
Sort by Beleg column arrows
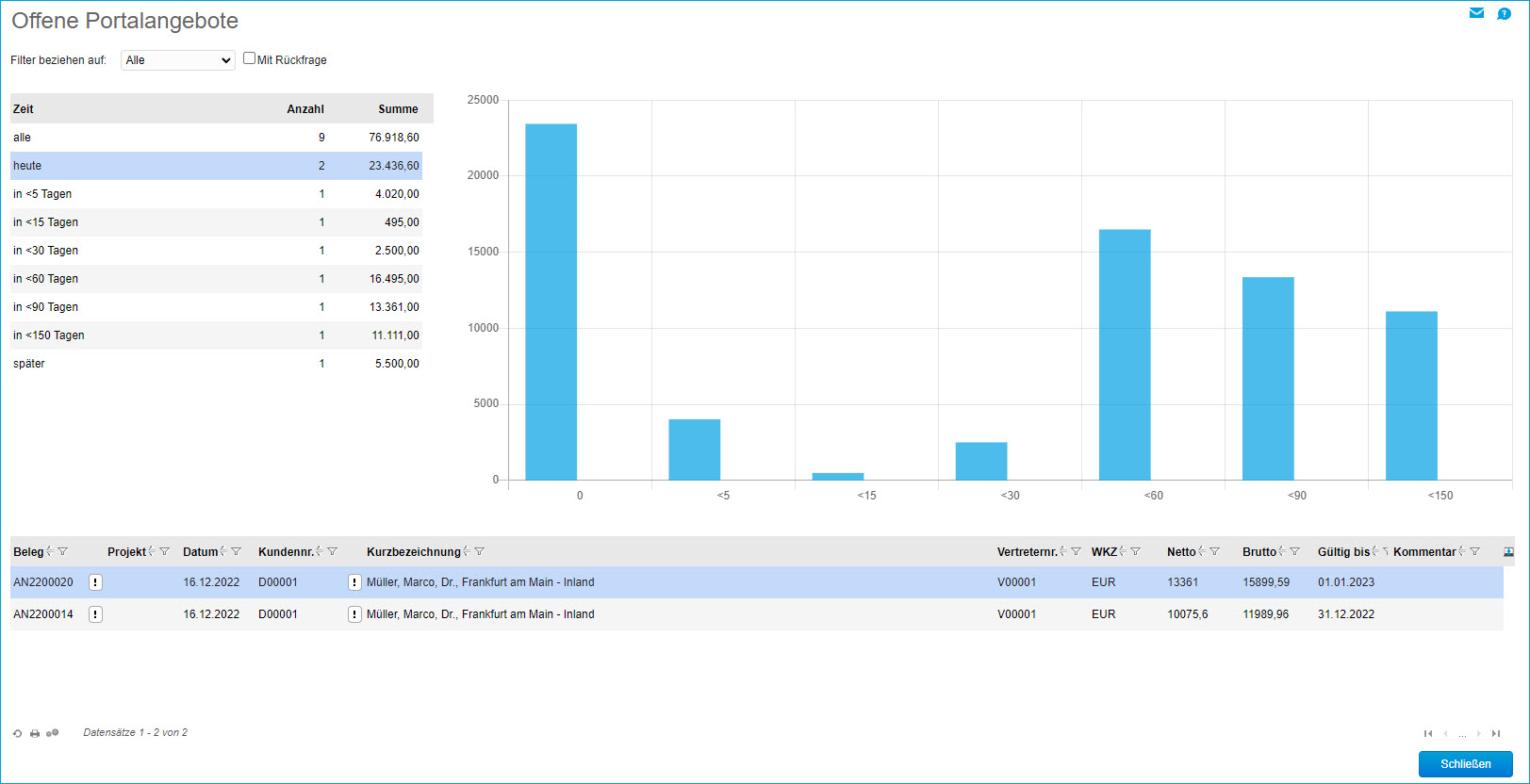pyautogui.click(x=50, y=551)
